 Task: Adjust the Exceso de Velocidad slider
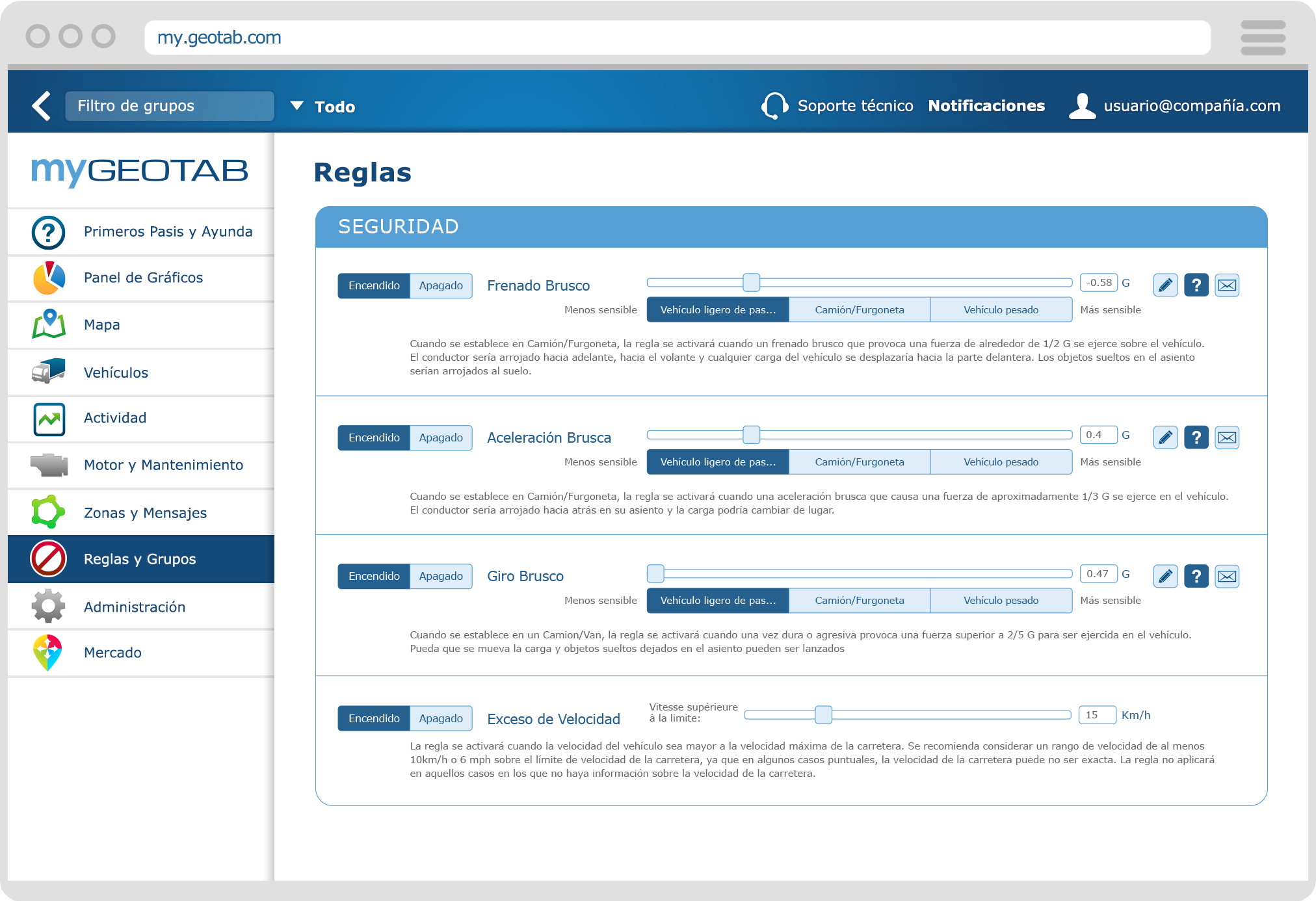click(824, 714)
